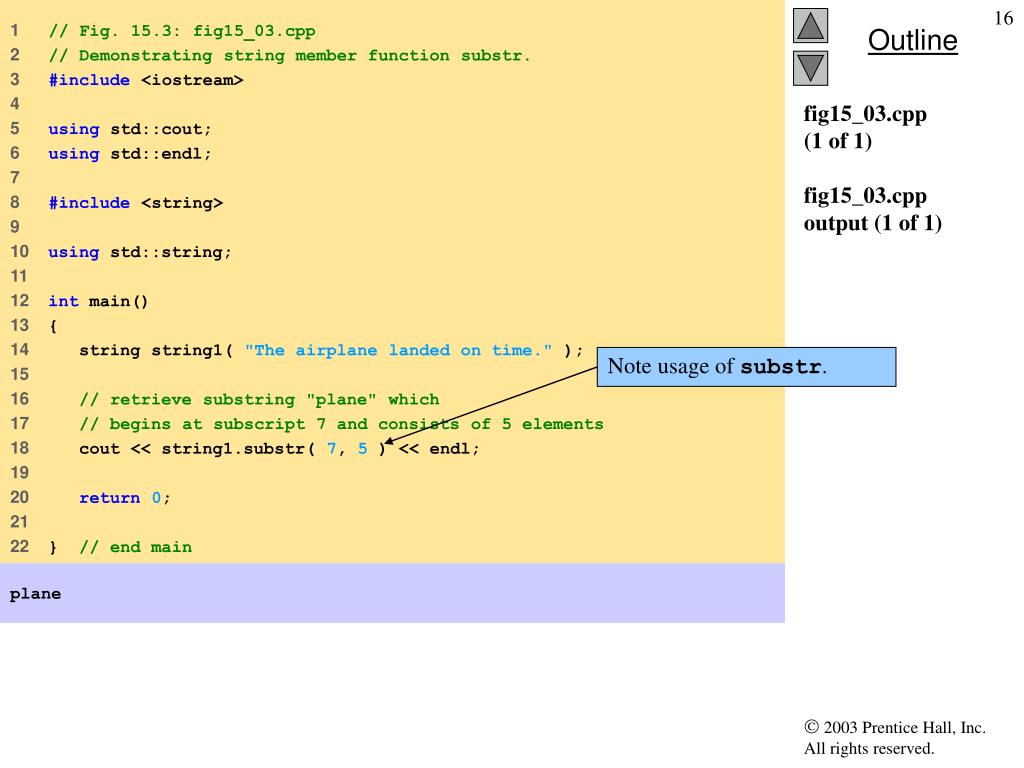Click the #include <iostream> code line
This screenshot has width=1024, height=768.
point(146,80)
